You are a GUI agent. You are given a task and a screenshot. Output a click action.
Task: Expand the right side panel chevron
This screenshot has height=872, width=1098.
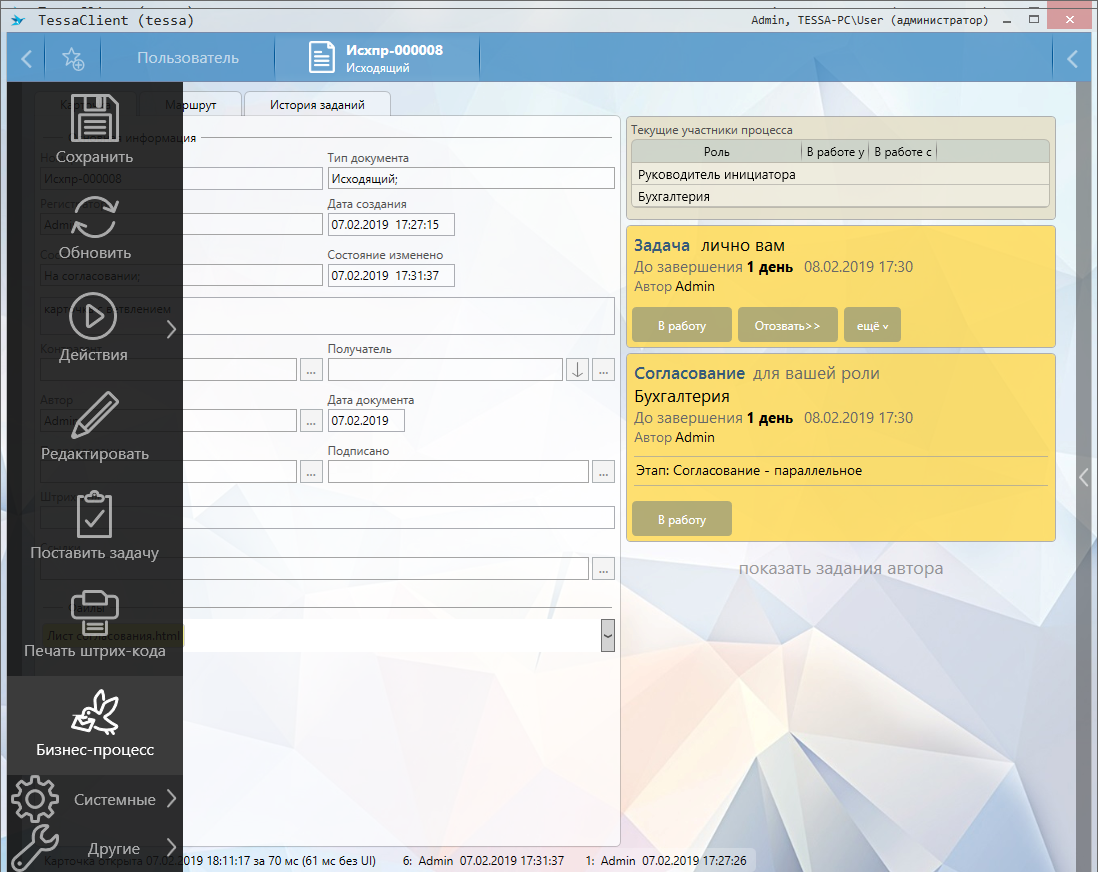tap(1084, 478)
